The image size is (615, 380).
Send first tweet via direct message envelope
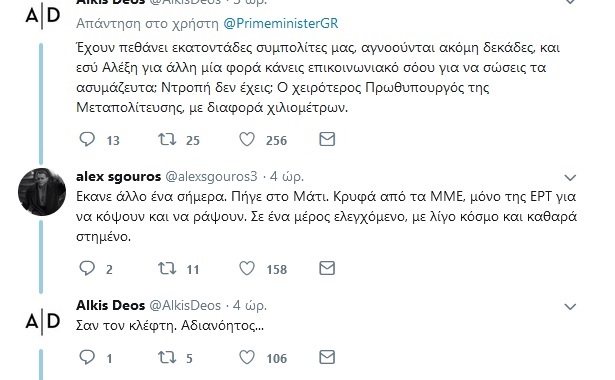327,139
